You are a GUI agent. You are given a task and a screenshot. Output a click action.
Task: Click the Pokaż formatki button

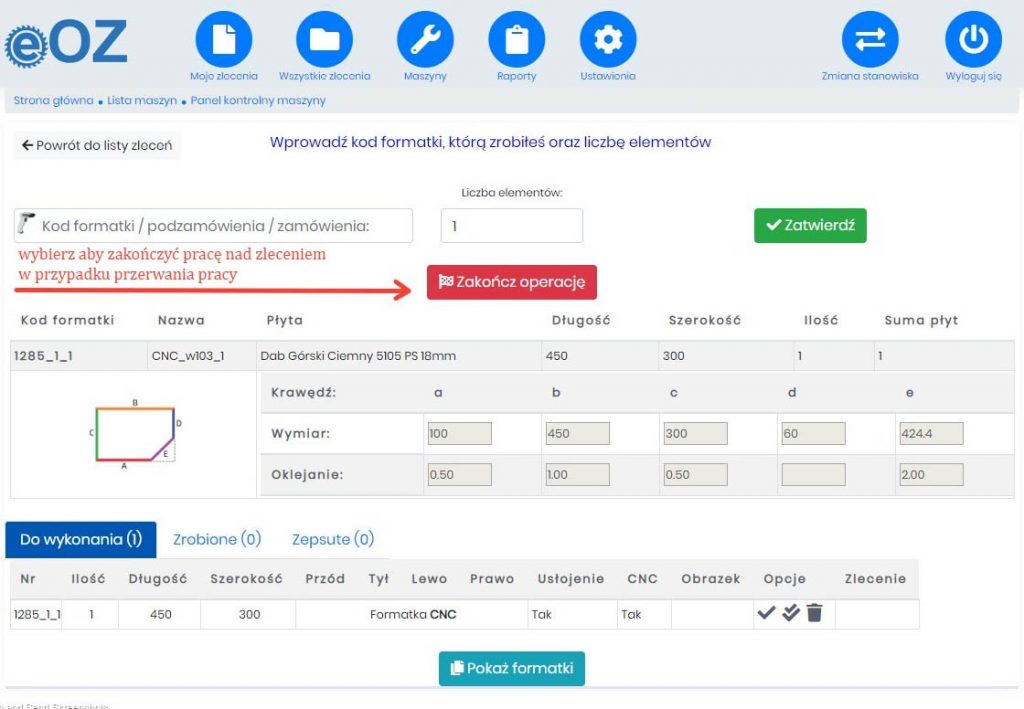[x=512, y=668]
